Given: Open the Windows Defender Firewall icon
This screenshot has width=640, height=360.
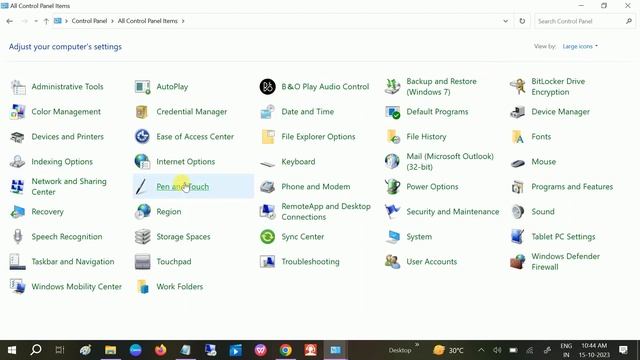Looking at the screenshot, I should point(518,262).
